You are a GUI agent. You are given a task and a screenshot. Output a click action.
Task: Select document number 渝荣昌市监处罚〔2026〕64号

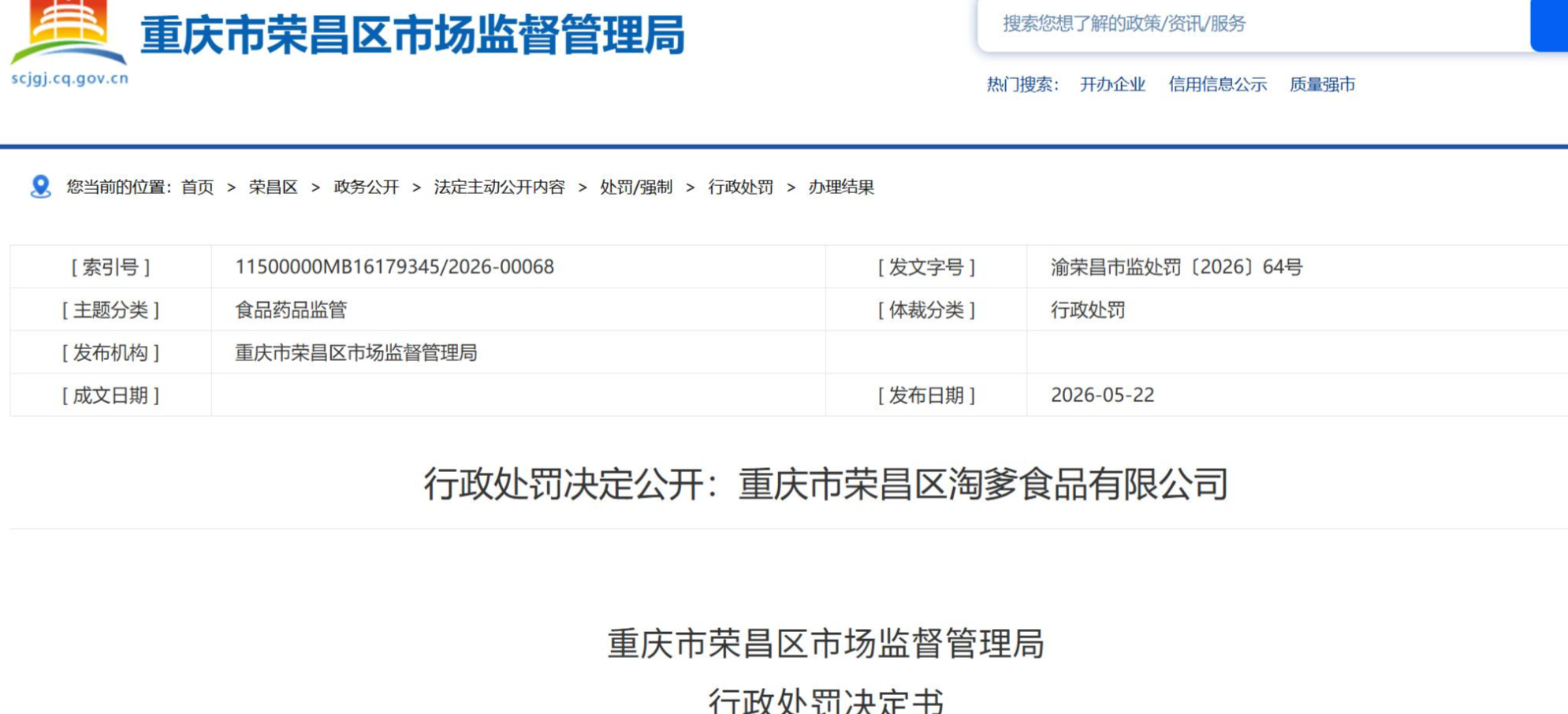coord(1176,266)
